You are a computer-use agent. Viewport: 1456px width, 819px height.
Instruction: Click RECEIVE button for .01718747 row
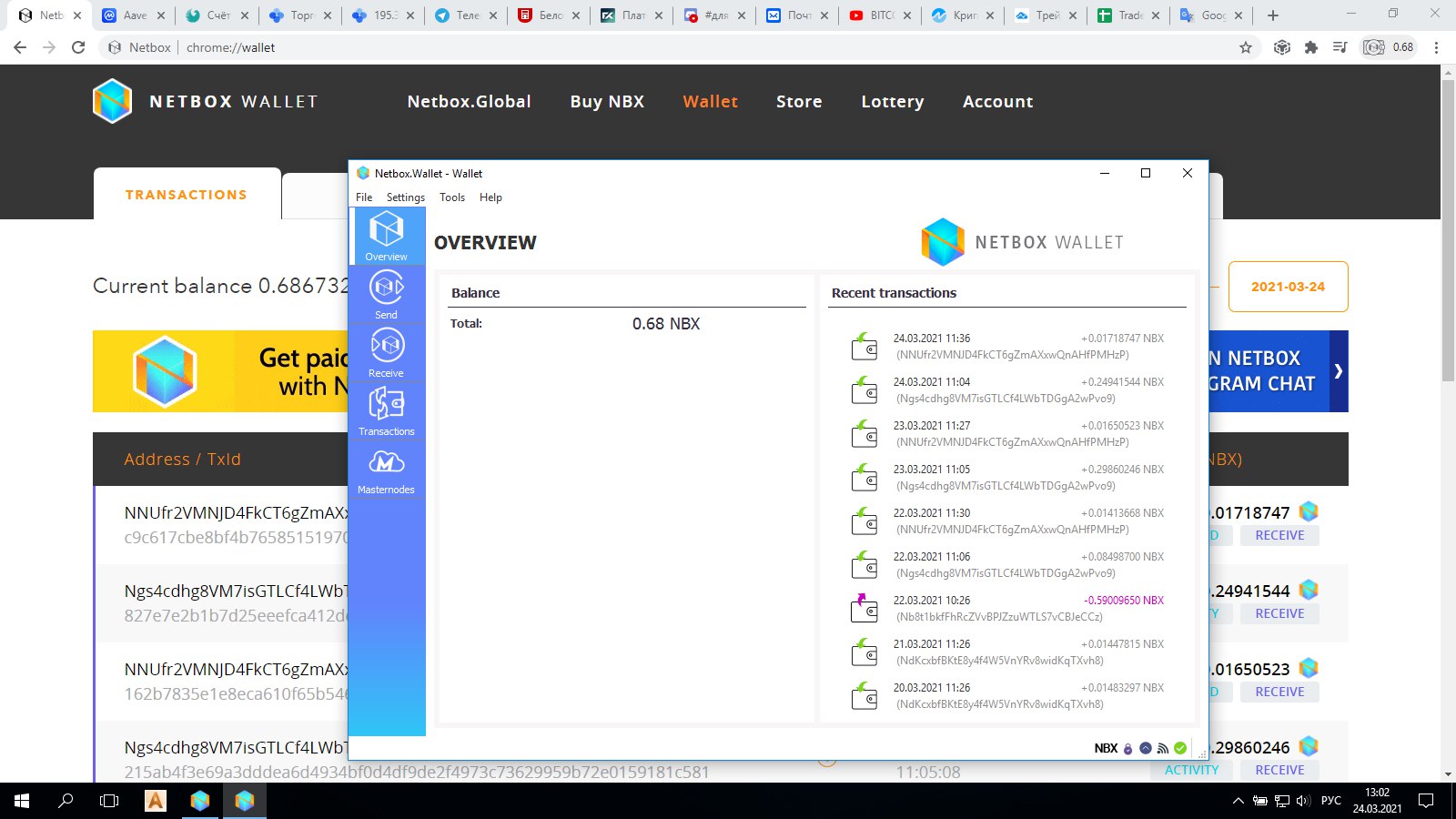click(x=1279, y=535)
